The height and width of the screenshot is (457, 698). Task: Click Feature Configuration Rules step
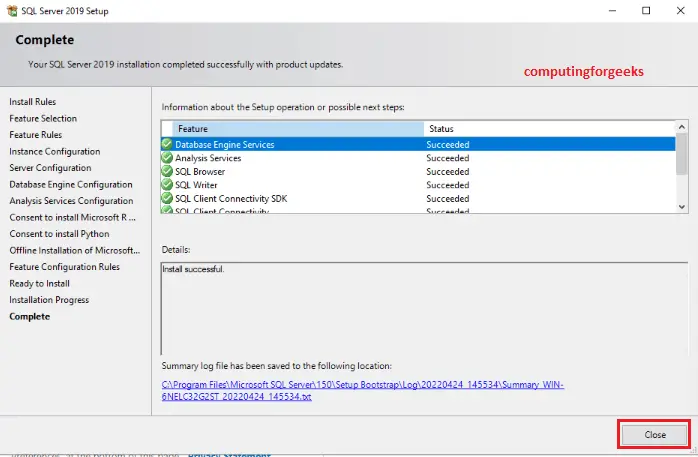click(65, 267)
